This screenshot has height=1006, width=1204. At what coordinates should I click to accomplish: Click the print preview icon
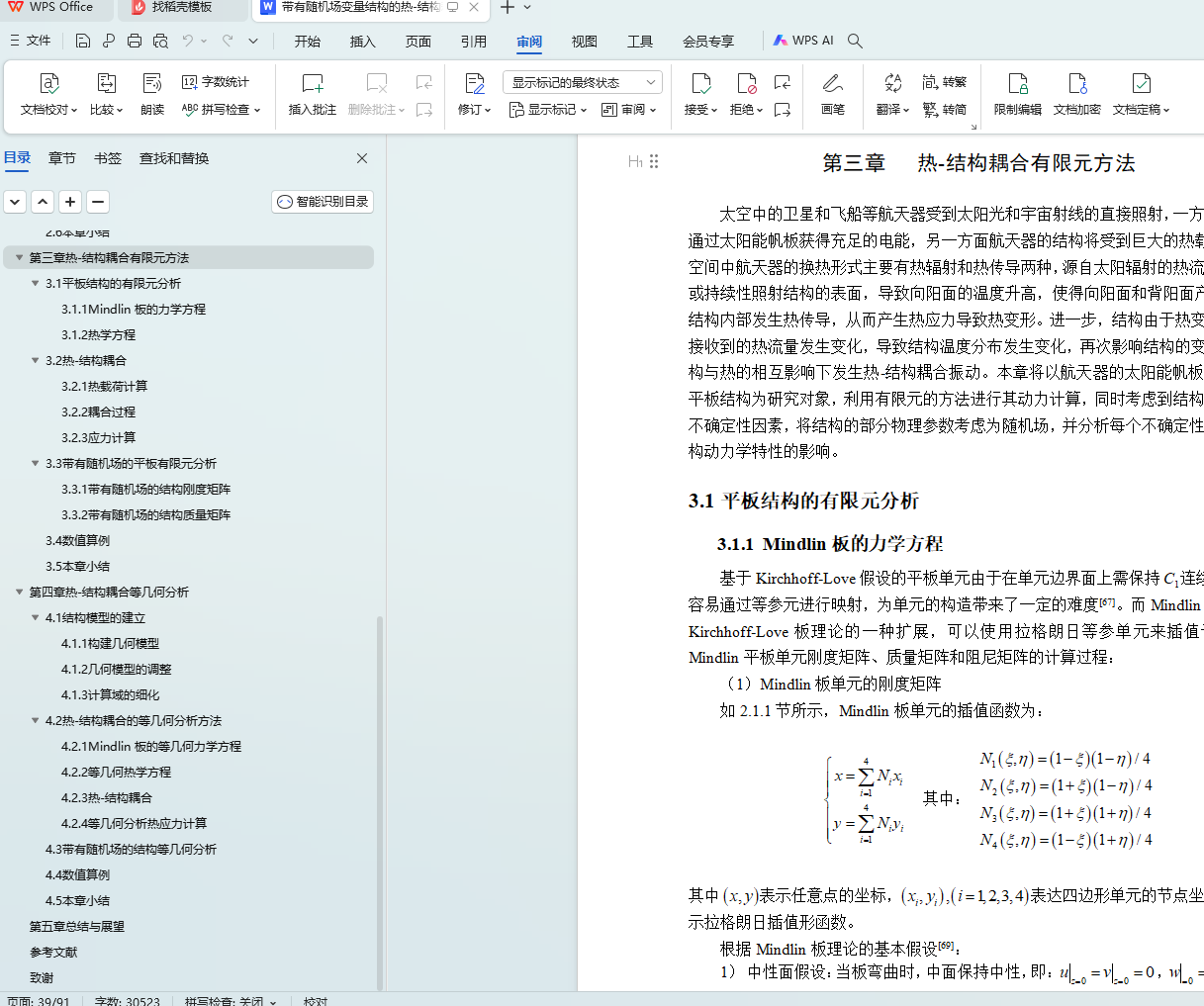click(160, 41)
